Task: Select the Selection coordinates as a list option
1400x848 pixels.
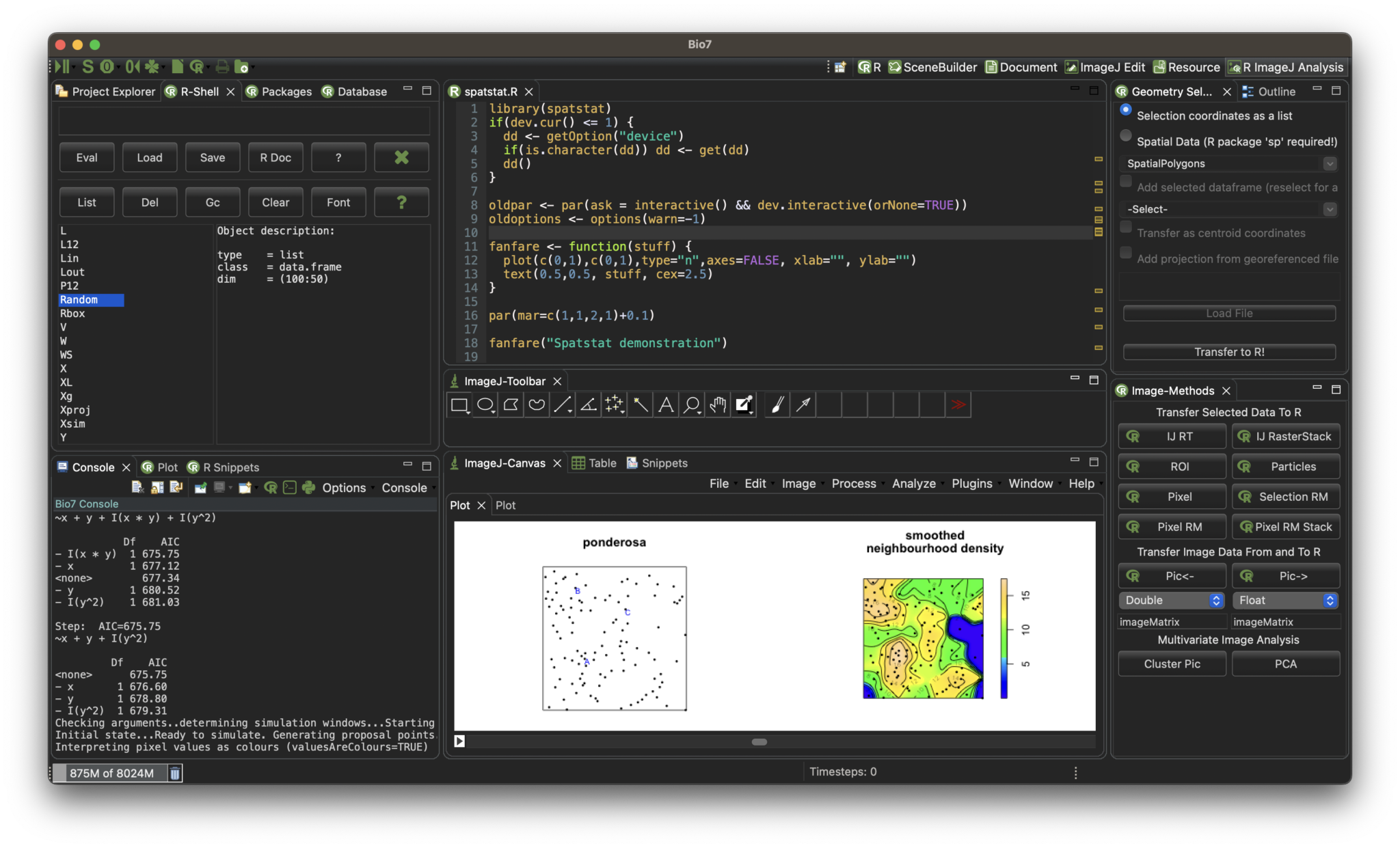Action: point(1126,110)
